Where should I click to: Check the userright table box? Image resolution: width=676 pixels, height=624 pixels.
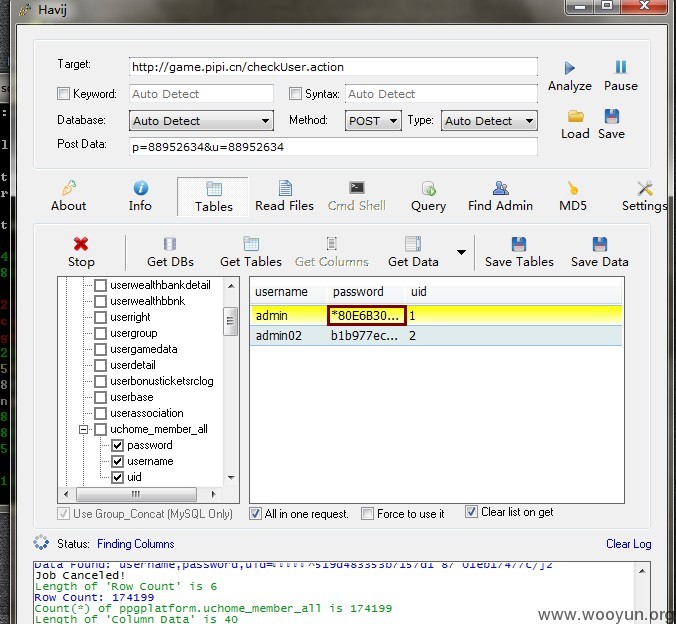point(100,317)
